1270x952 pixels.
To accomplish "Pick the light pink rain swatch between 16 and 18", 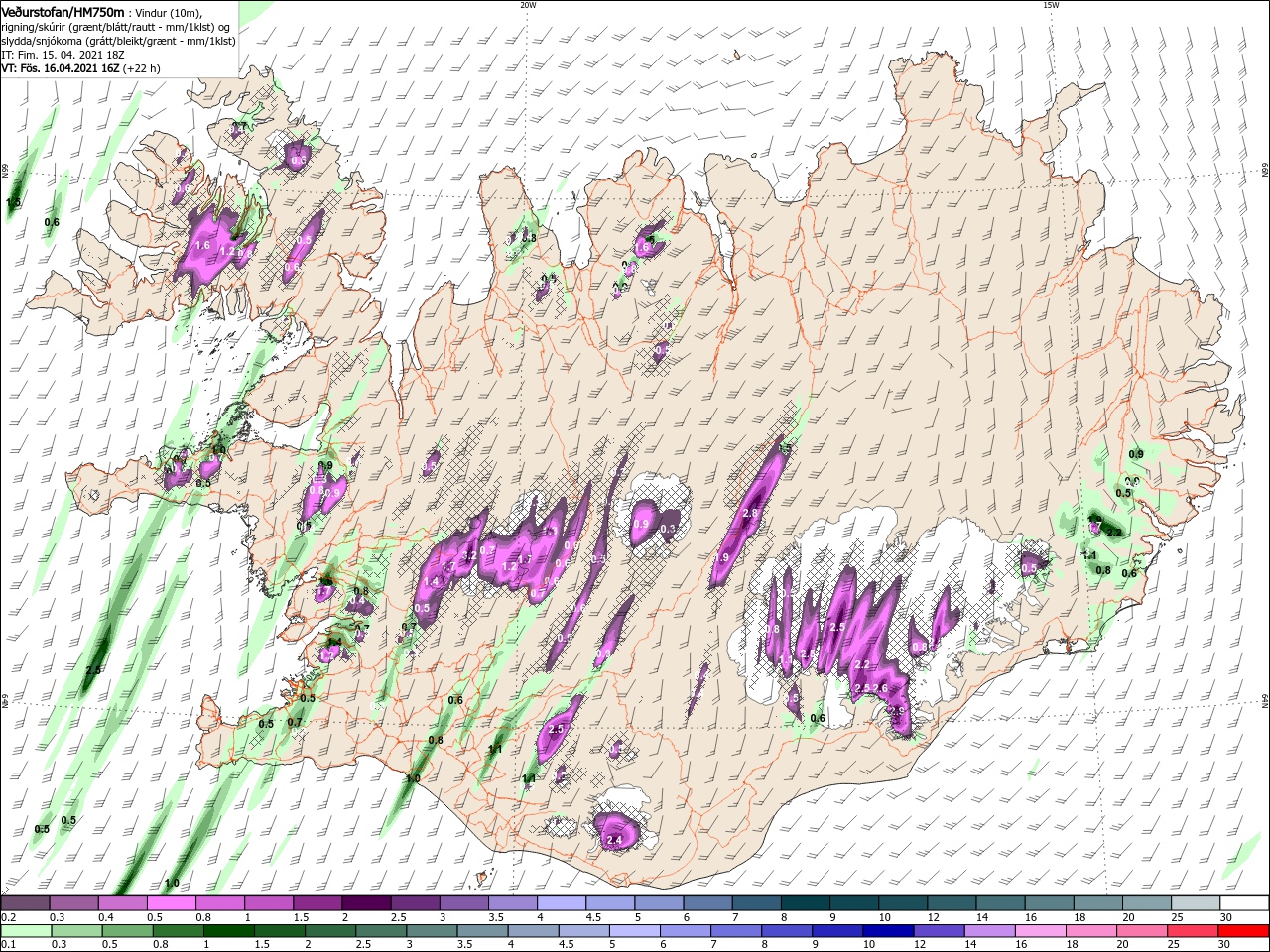I will (x=1040, y=931).
